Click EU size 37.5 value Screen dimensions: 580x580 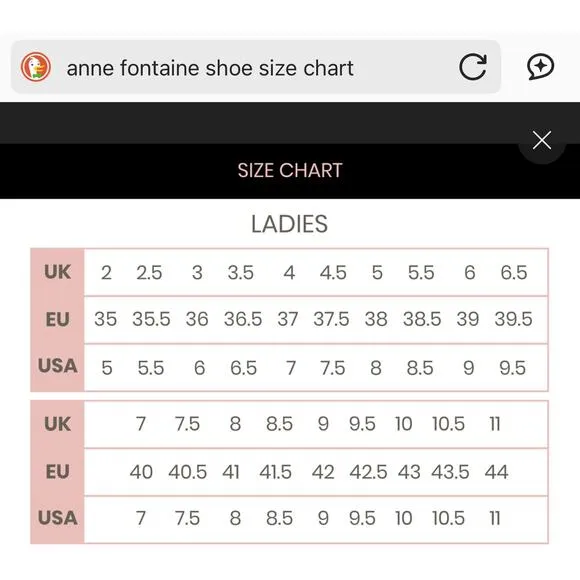click(x=331, y=319)
